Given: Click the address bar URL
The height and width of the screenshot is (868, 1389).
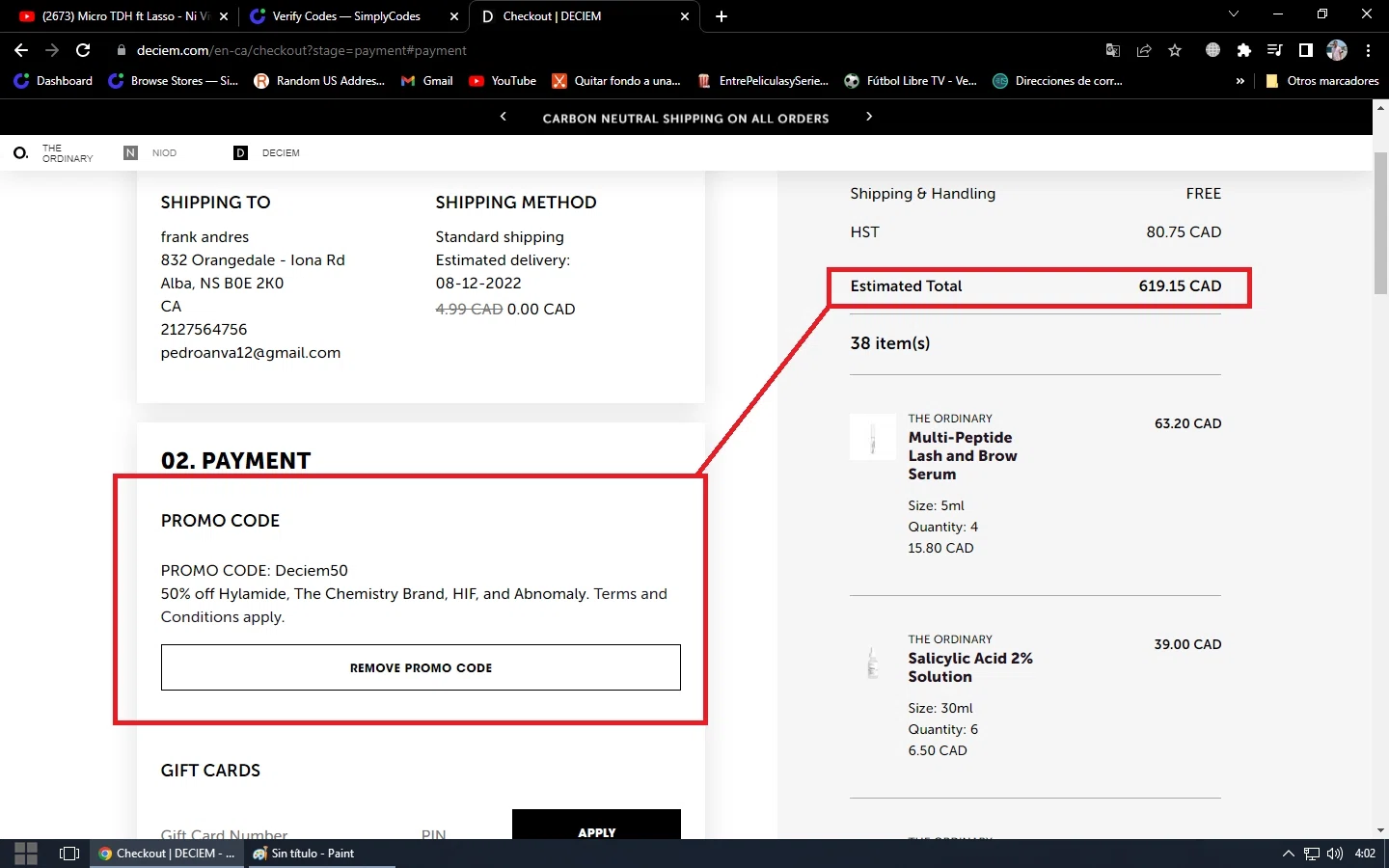Looking at the screenshot, I should coord(301,50).
